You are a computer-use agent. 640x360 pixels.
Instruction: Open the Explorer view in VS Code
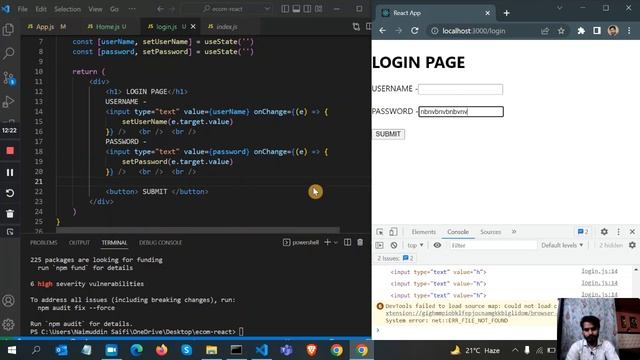8,29
